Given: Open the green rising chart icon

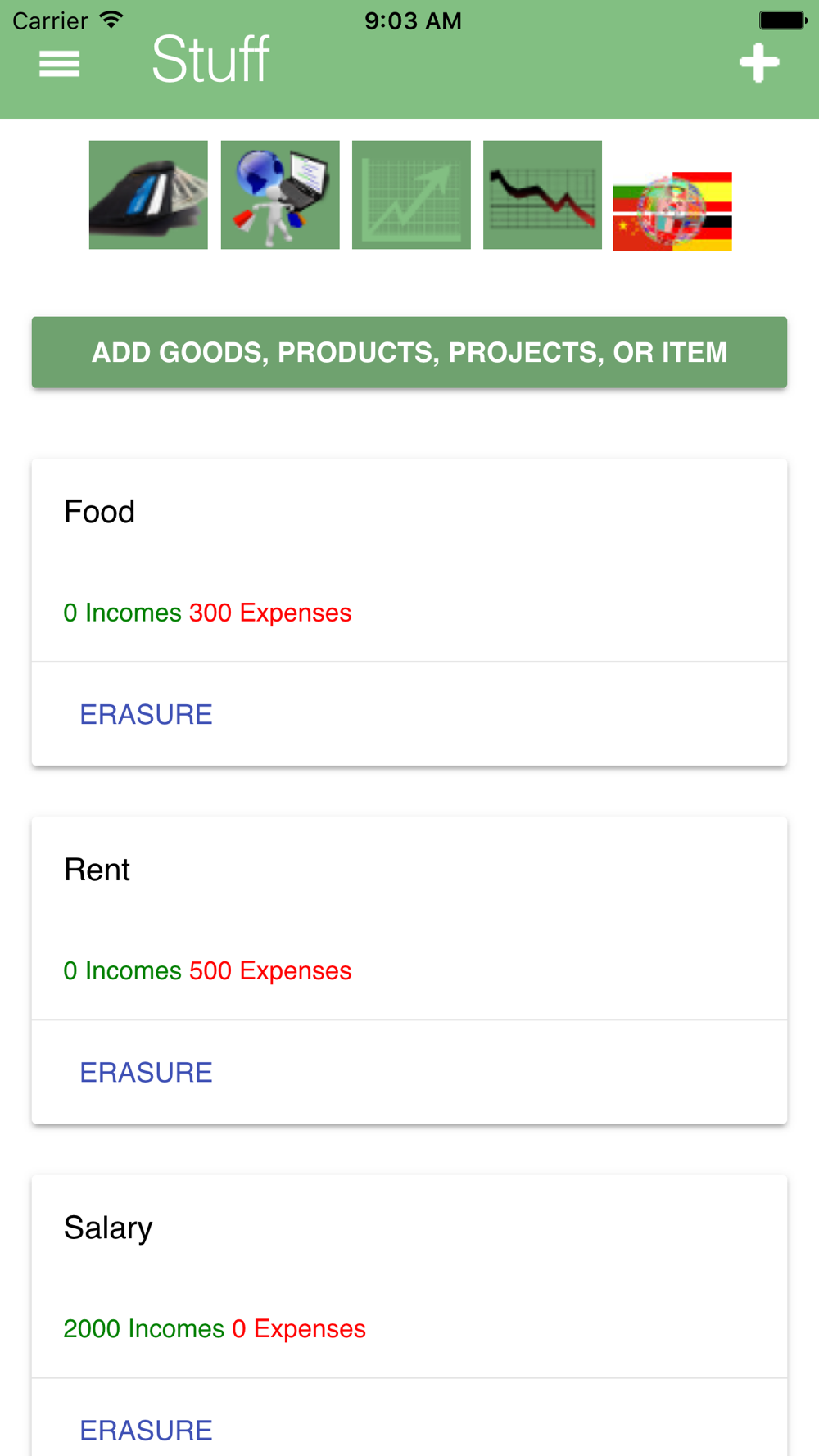Looking at the screenshot, I should (411, 195).
